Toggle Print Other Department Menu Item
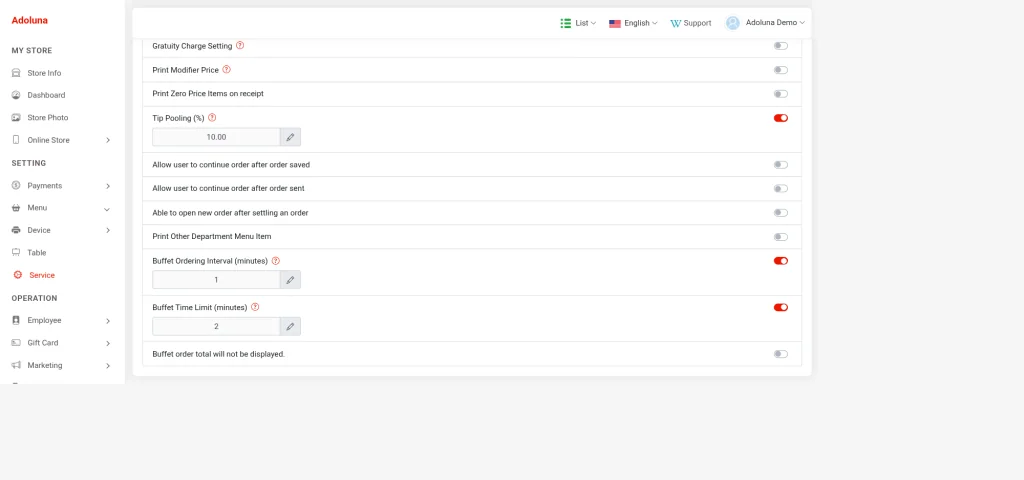 780,237
